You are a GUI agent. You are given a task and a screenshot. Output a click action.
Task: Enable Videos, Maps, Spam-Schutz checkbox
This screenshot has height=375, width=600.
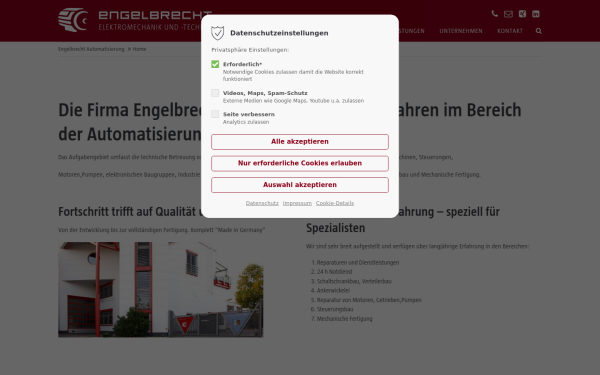click(x=215, y=93)
